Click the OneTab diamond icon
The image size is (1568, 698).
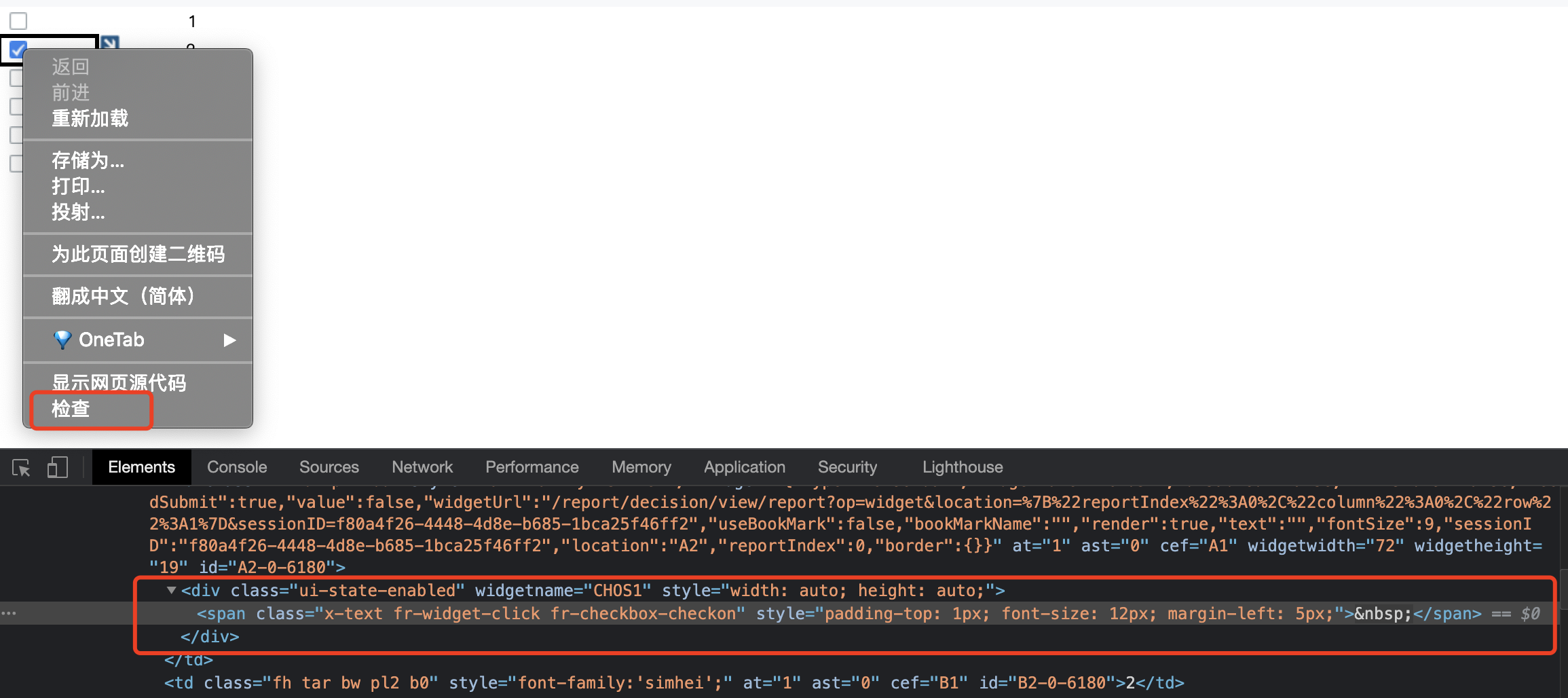[62, 339]
